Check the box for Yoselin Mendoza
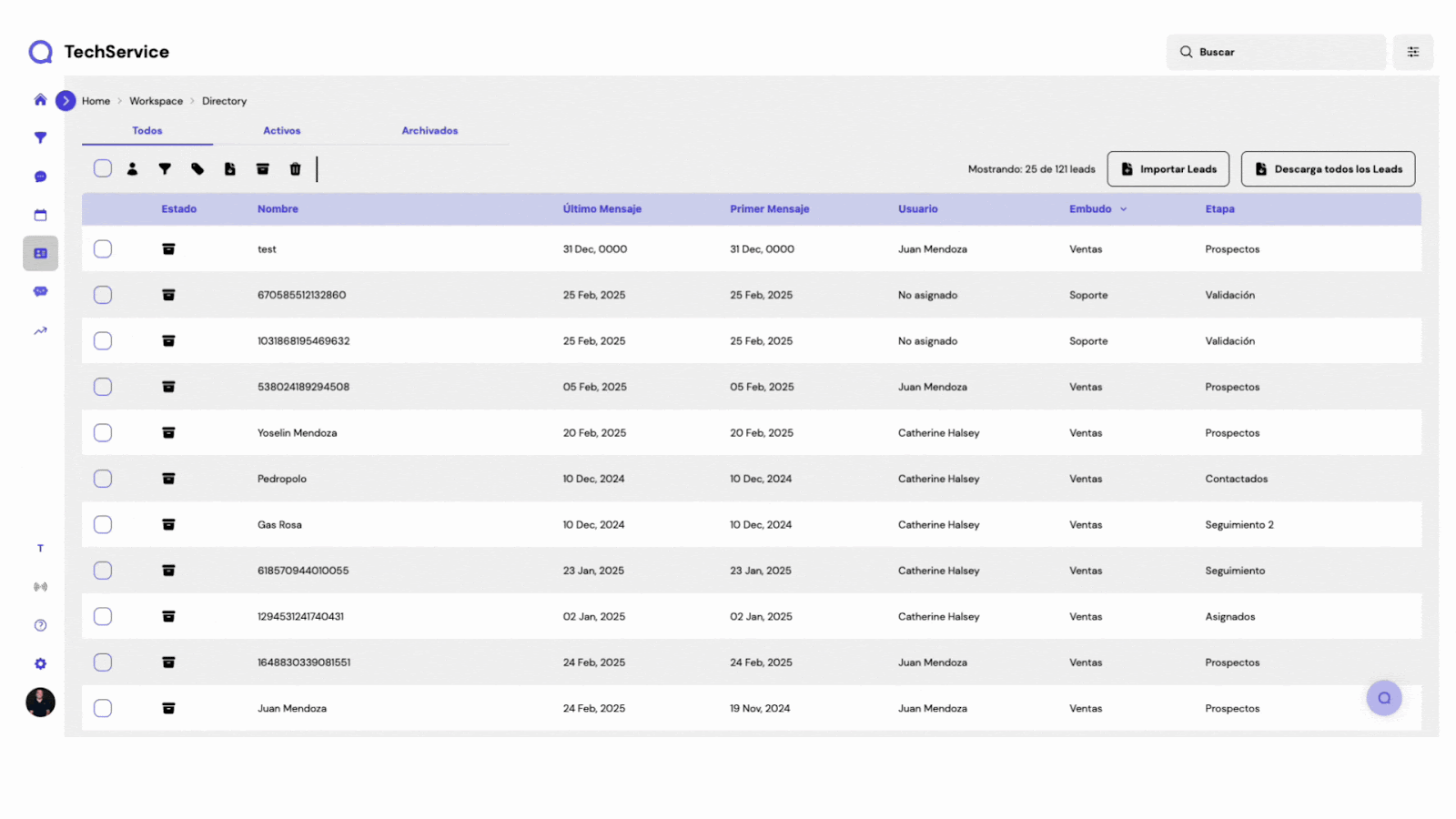1456x819 pixels. 103,433
